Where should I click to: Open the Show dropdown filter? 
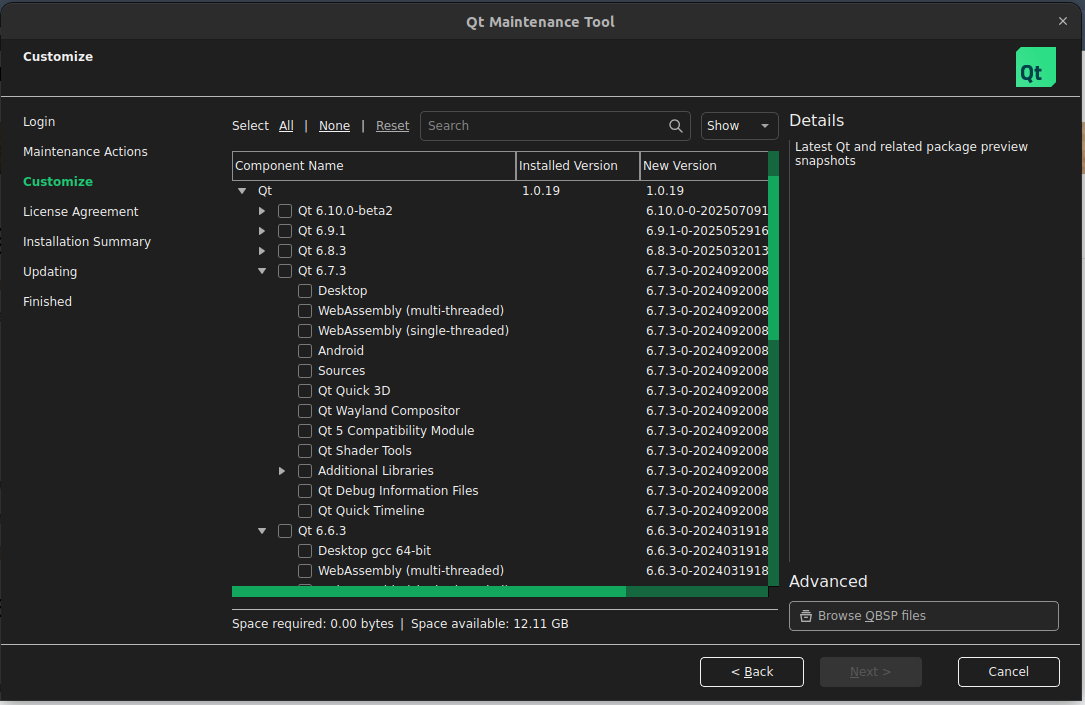[739, 126]
